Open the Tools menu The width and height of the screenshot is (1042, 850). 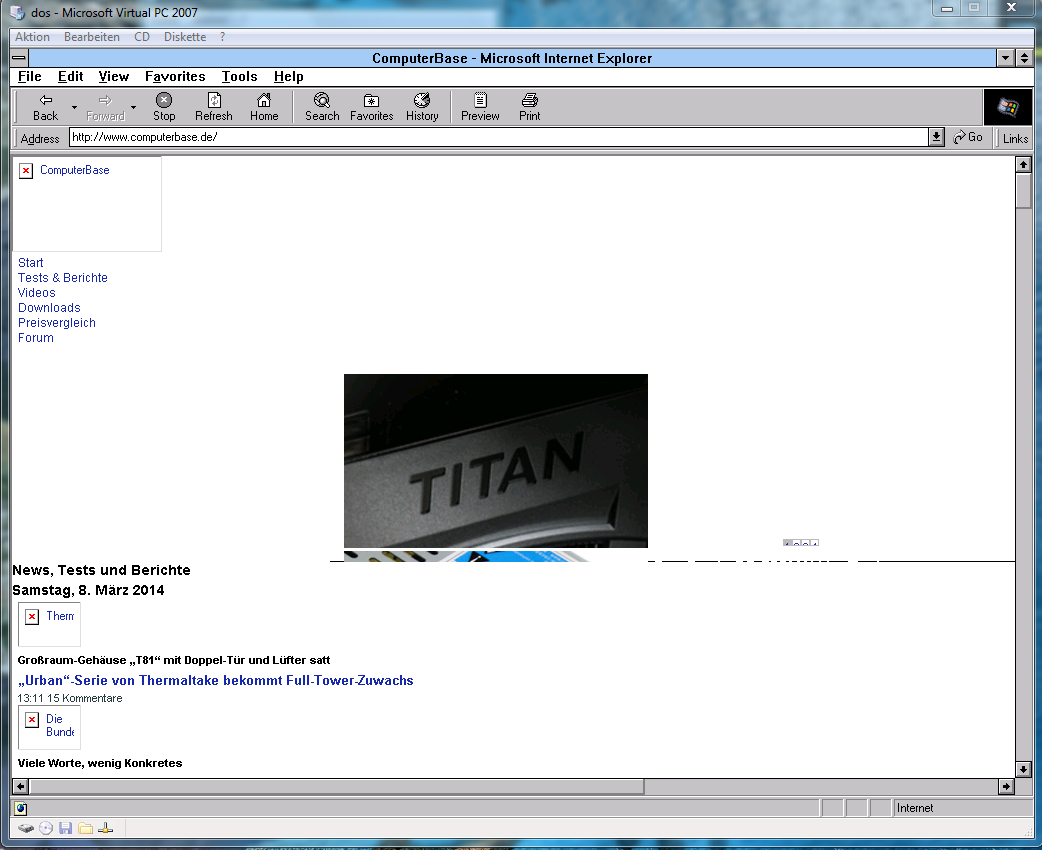click(239, 76)
